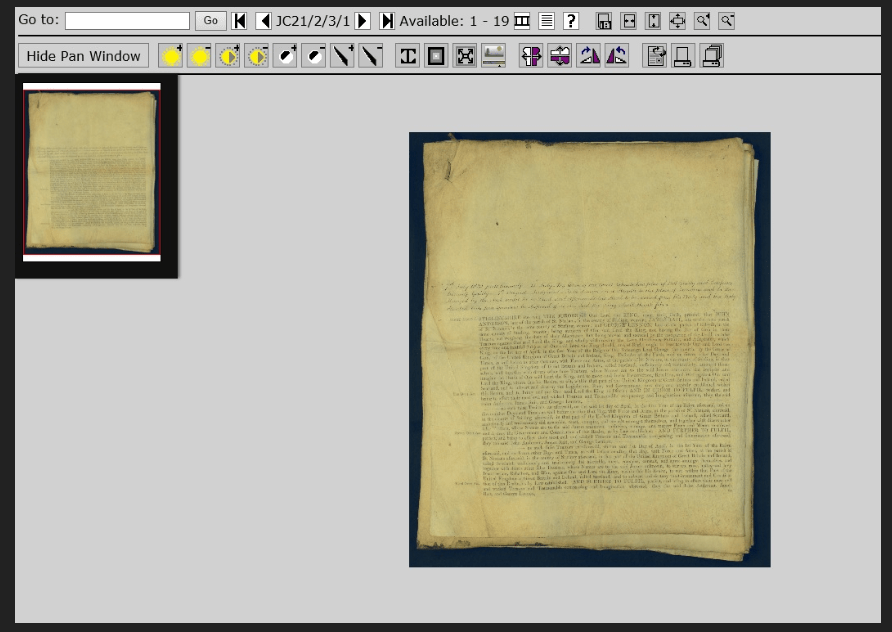The width and height of the screenshot is (892, 632).
Task: Click the decrease brightness sun icon
Action: pyautogui.click(x=200, y=56)
